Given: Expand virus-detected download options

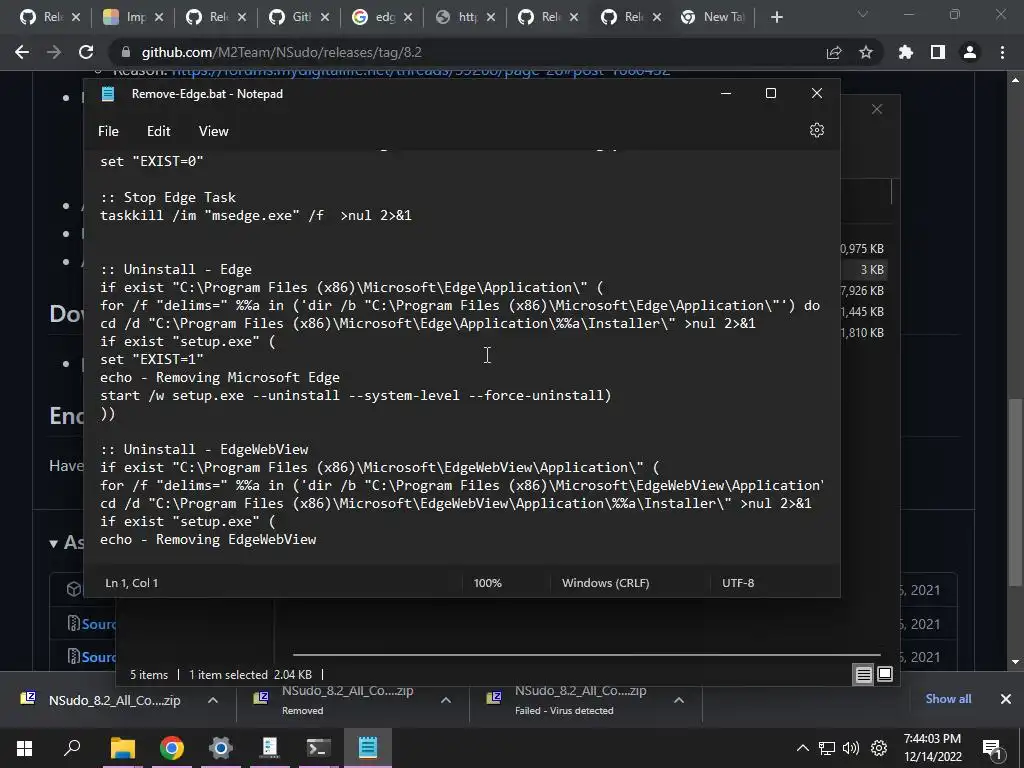Looking at the screenshot, I should pos(679,700).
